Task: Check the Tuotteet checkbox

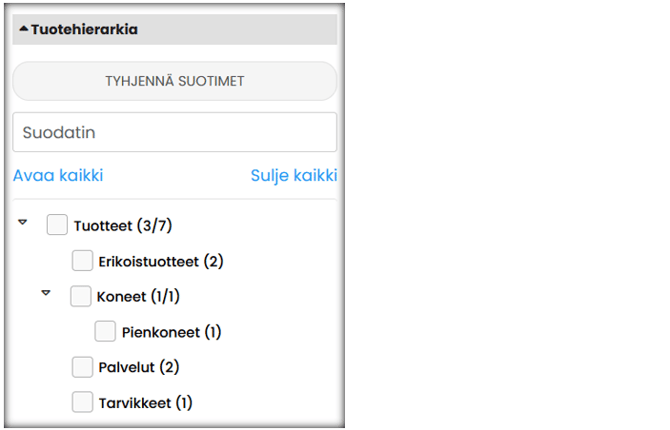Action: click(x=57, y=226)
